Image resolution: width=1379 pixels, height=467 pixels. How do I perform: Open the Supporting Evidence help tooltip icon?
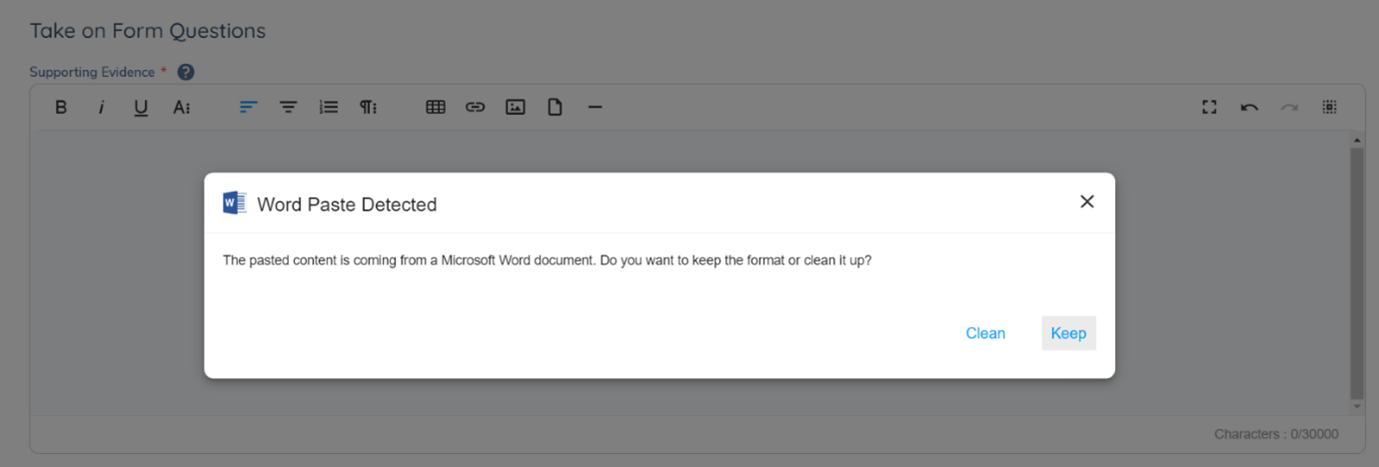pyautogui.click(x=186, y=72)
